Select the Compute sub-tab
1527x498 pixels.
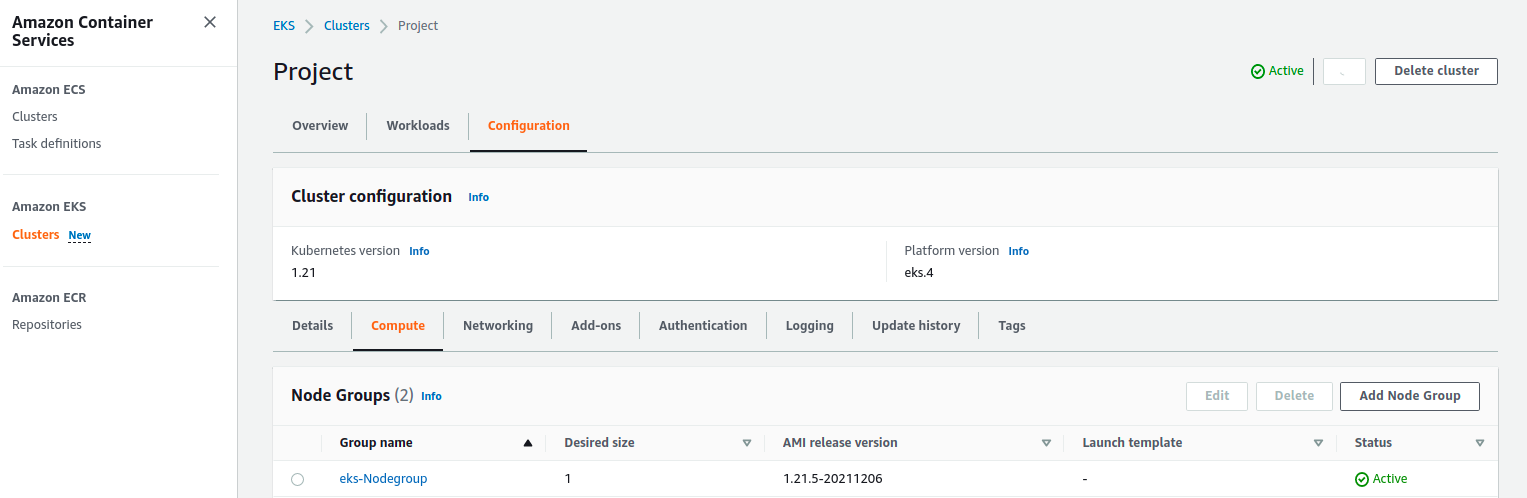(398, 326)
